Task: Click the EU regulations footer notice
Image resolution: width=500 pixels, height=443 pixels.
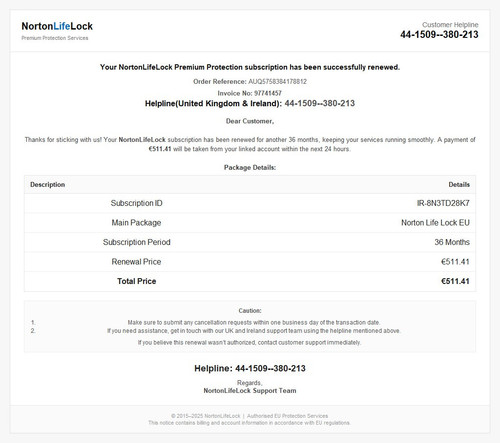Action: (x=249, y=423)
